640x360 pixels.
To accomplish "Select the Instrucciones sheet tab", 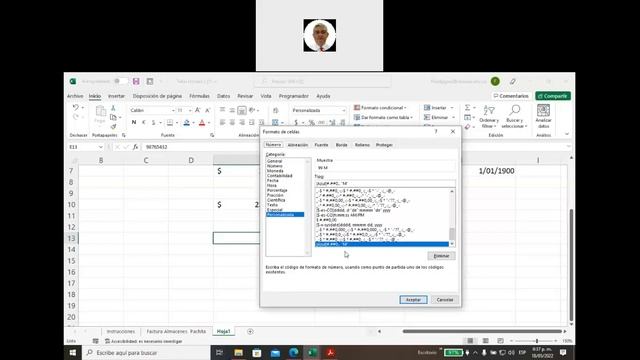I will (120, 331).
